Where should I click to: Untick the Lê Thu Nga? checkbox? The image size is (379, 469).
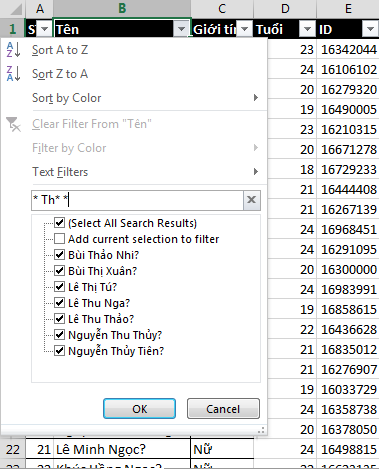pos(59,303)
